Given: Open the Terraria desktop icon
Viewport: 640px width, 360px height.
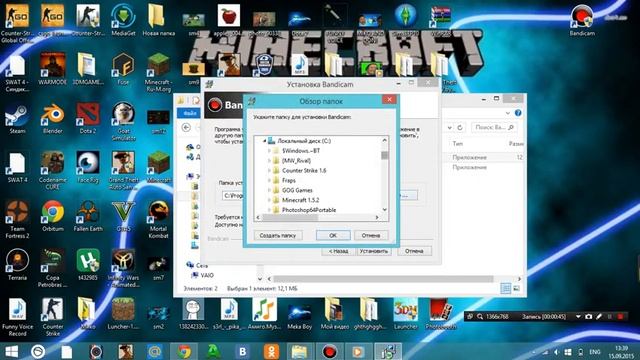Looking at the screenshot, I should pyautogui.click(x=17, y=265).
